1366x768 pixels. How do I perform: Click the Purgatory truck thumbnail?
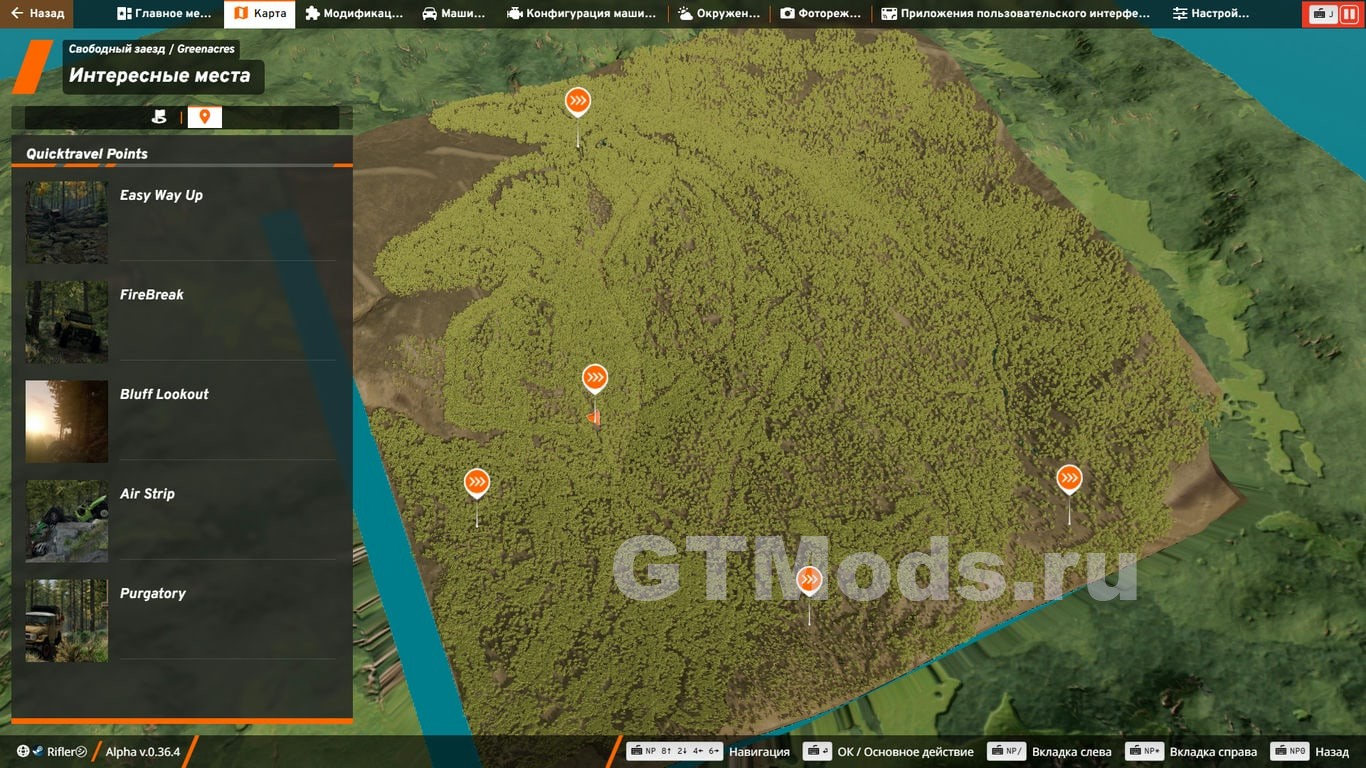[67, 621]
